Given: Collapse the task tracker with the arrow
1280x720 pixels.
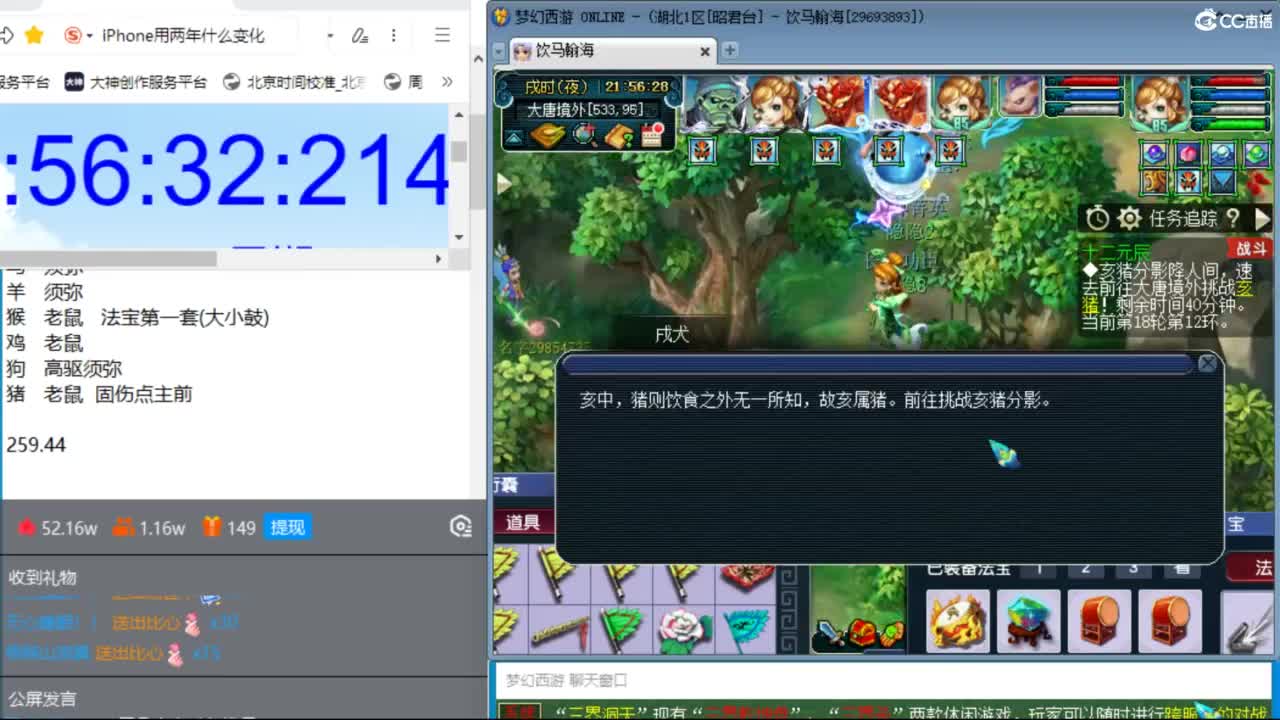Looking at the screenshot, I should click(x=1262, y=219).
